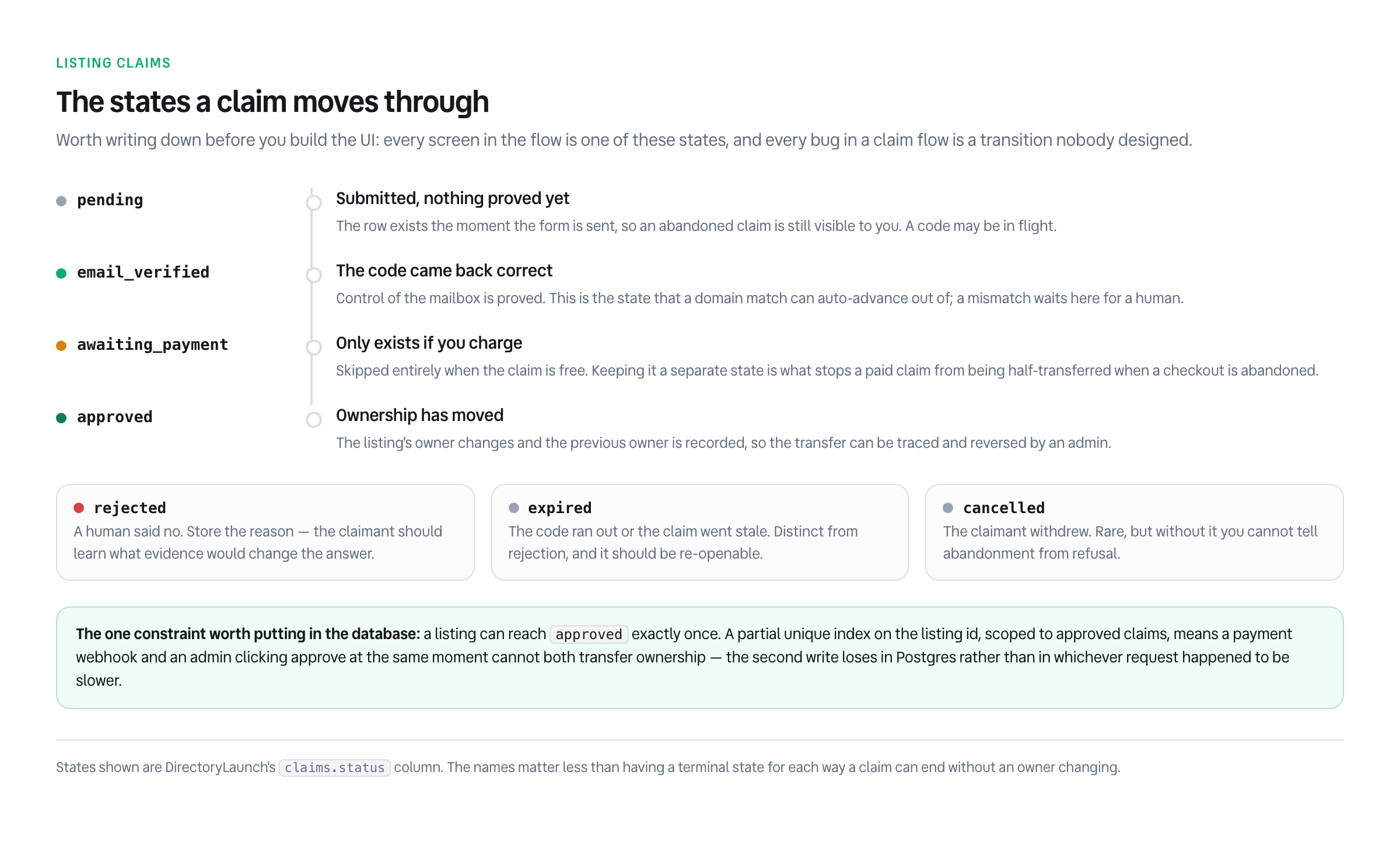Viewport: 1400px width, 849px height.
Task: Click the claims.status code chip in footer
Action: [334, 767]
